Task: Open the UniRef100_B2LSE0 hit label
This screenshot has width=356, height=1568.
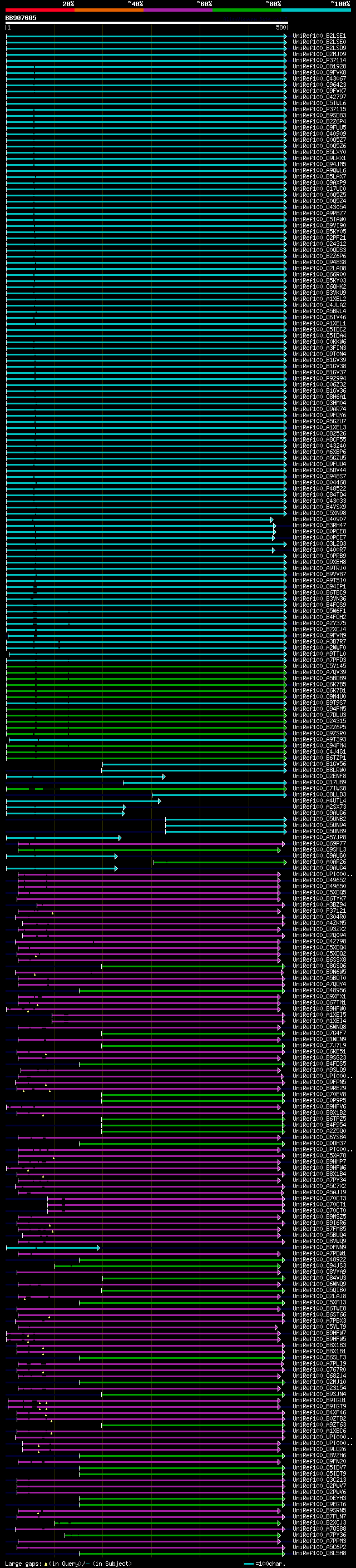Action: 319,42
